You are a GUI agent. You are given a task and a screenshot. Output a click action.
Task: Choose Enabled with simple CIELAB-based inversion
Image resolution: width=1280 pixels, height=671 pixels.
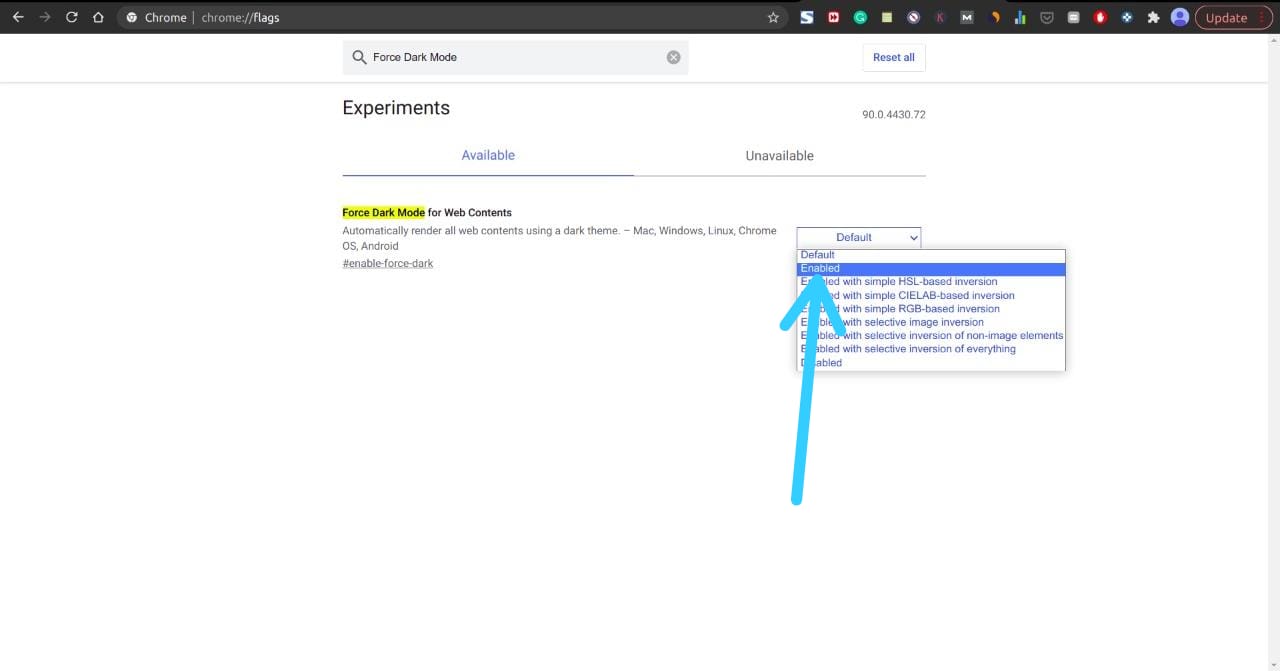[x=931, y=295]
